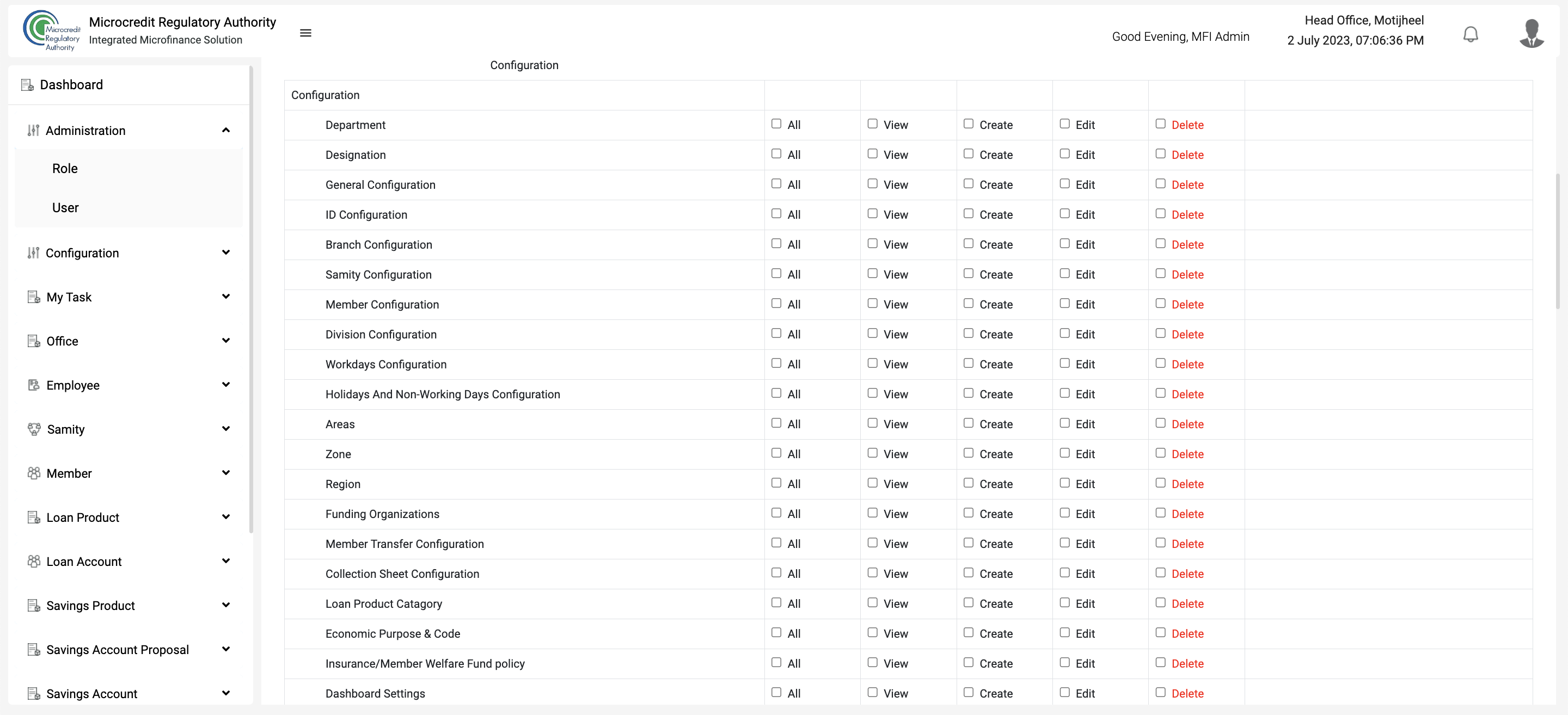Click the Head Office, Motijheel text
Screen dimensions: 1568x715
(1363, 20)
